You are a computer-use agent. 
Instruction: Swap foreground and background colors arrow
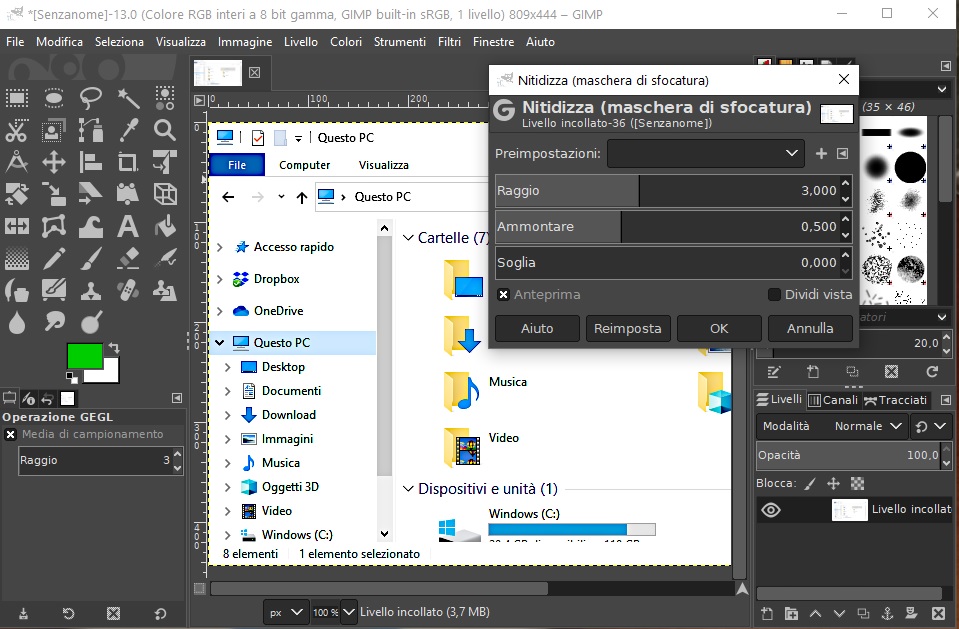pyautogui.click(x=114, y=348)
